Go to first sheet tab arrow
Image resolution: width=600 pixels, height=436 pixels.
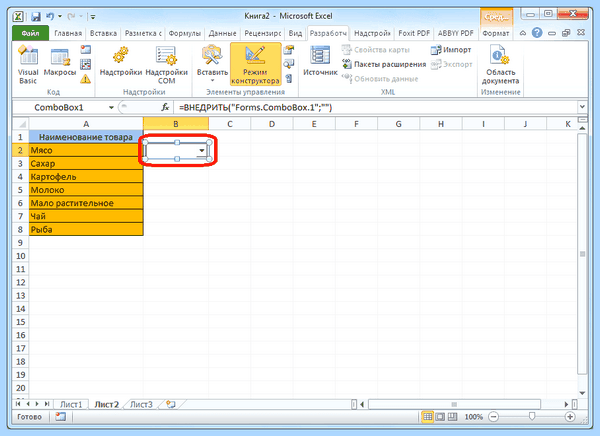[18, 404]
